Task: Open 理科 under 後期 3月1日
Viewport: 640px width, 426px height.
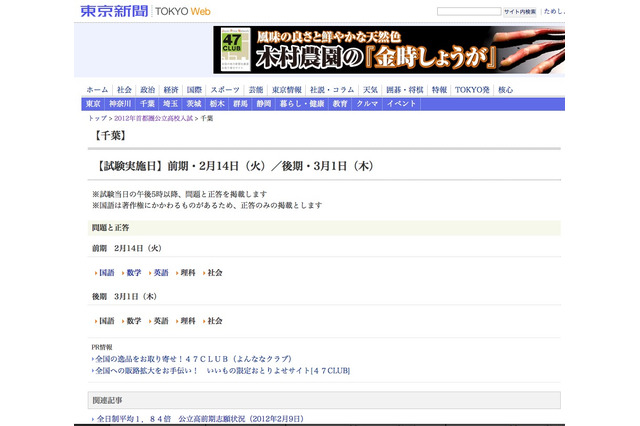Action: pos(188,321)
